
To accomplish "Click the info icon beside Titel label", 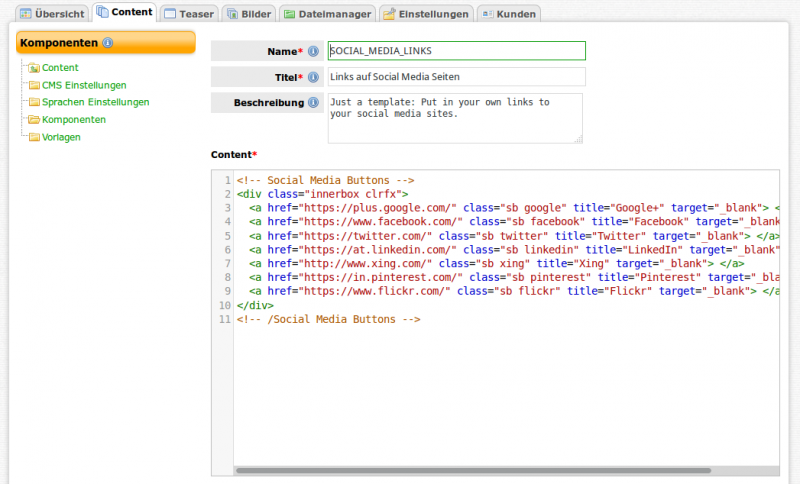I will (x=313, y=77).
